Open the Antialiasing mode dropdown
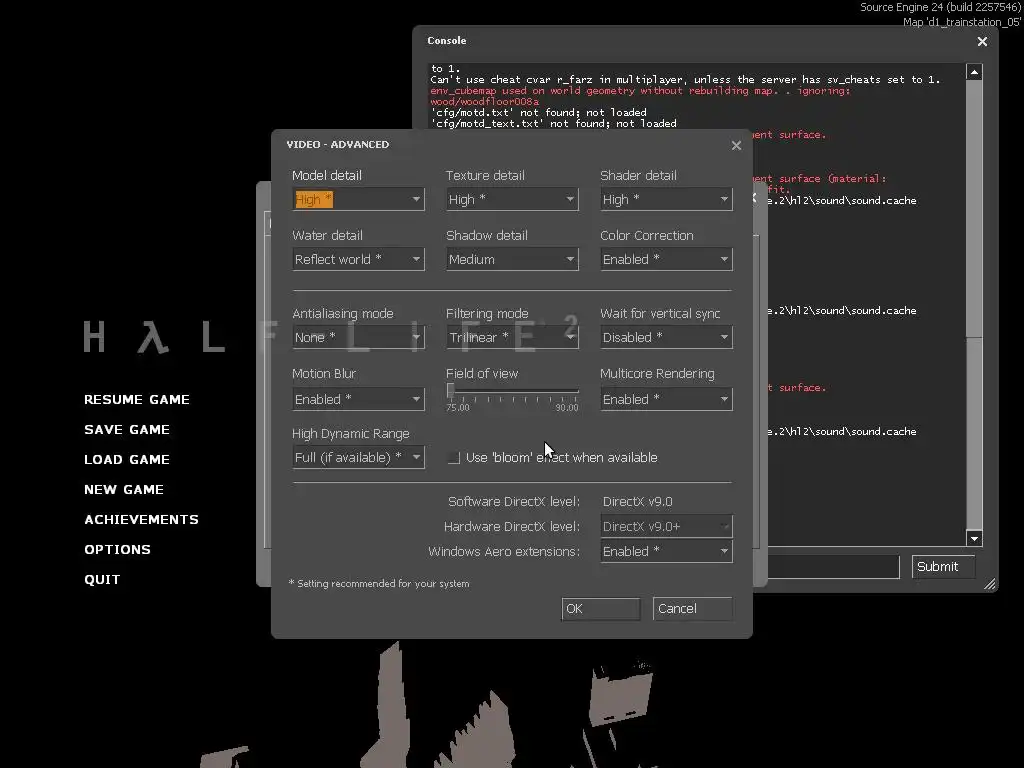 click(358, 337)
